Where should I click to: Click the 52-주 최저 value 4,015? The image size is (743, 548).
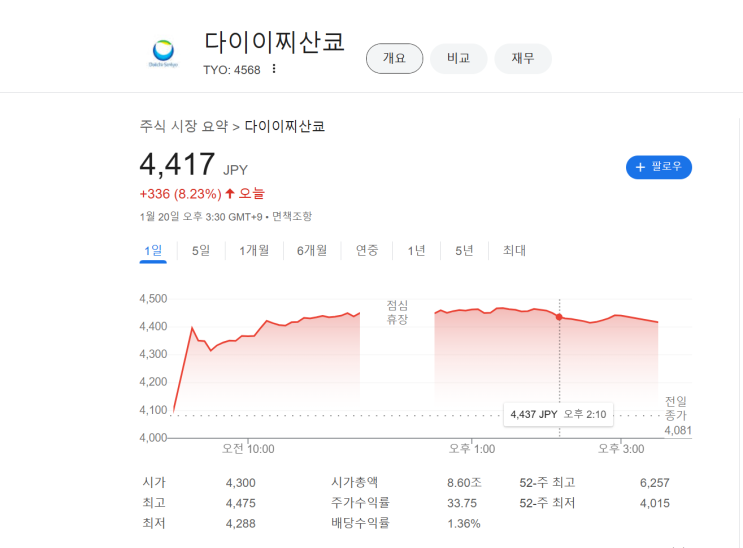point(654,503)
